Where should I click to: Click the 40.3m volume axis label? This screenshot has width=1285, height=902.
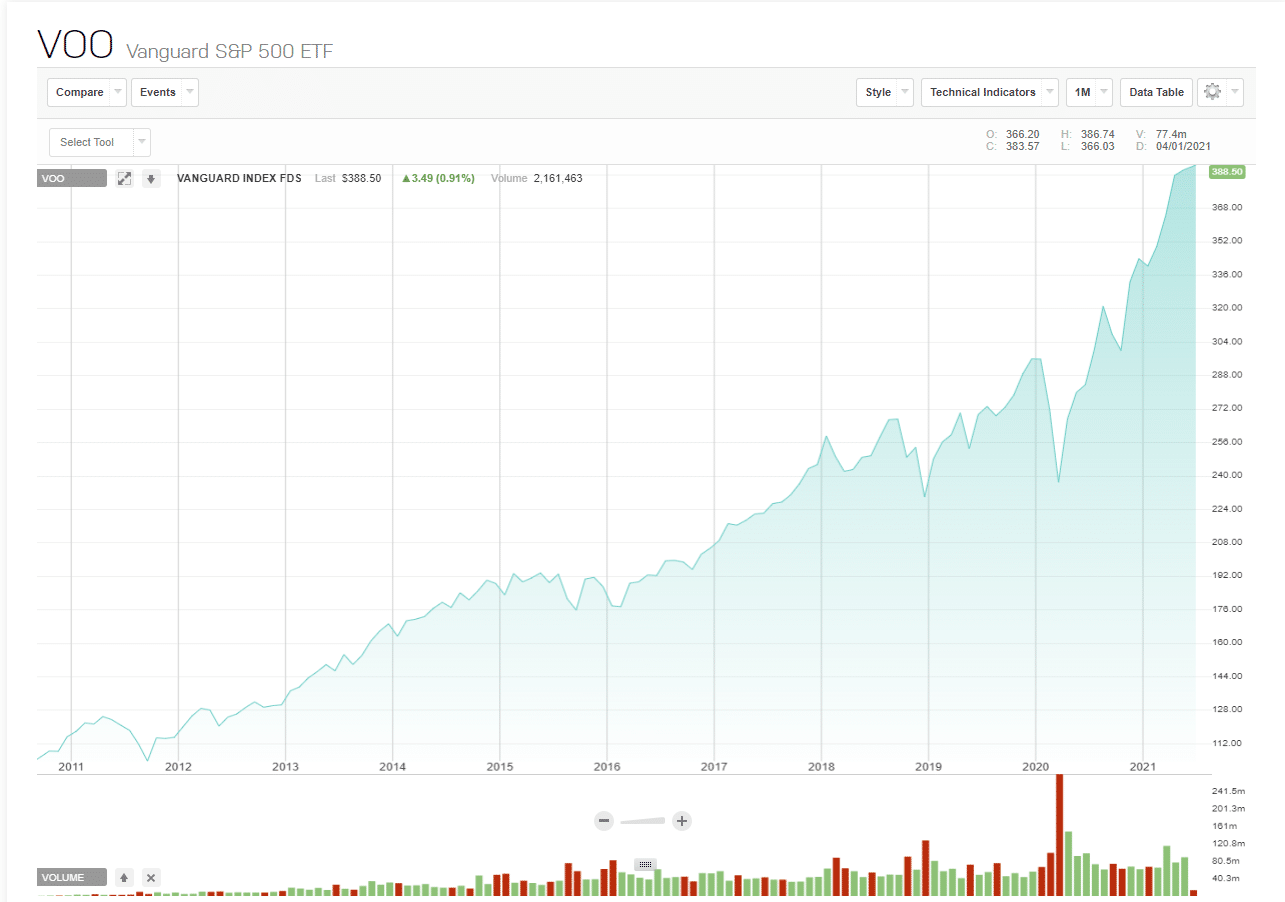pyautogui.click(x=1226, y=878)
